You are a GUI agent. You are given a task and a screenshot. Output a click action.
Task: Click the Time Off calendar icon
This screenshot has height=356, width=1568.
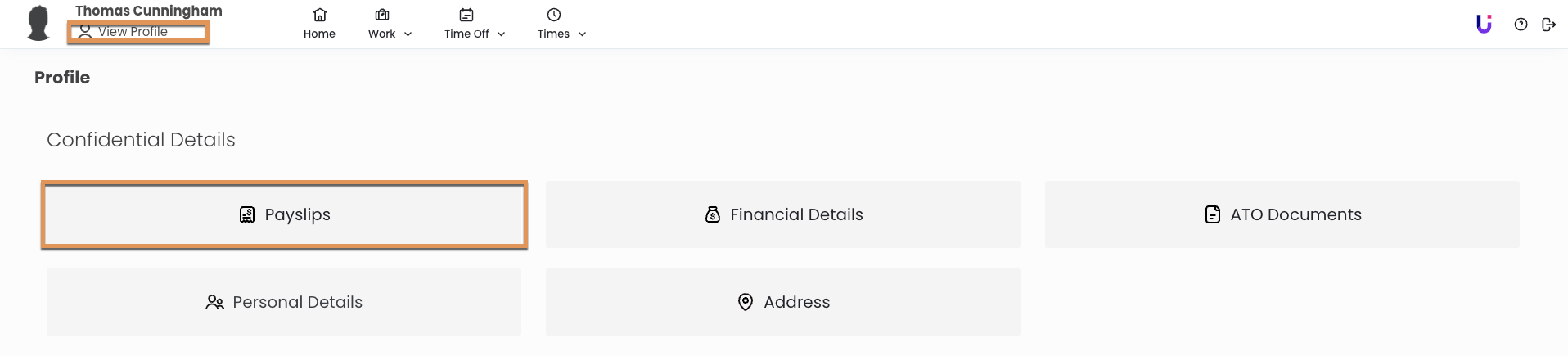pos(466,15)
